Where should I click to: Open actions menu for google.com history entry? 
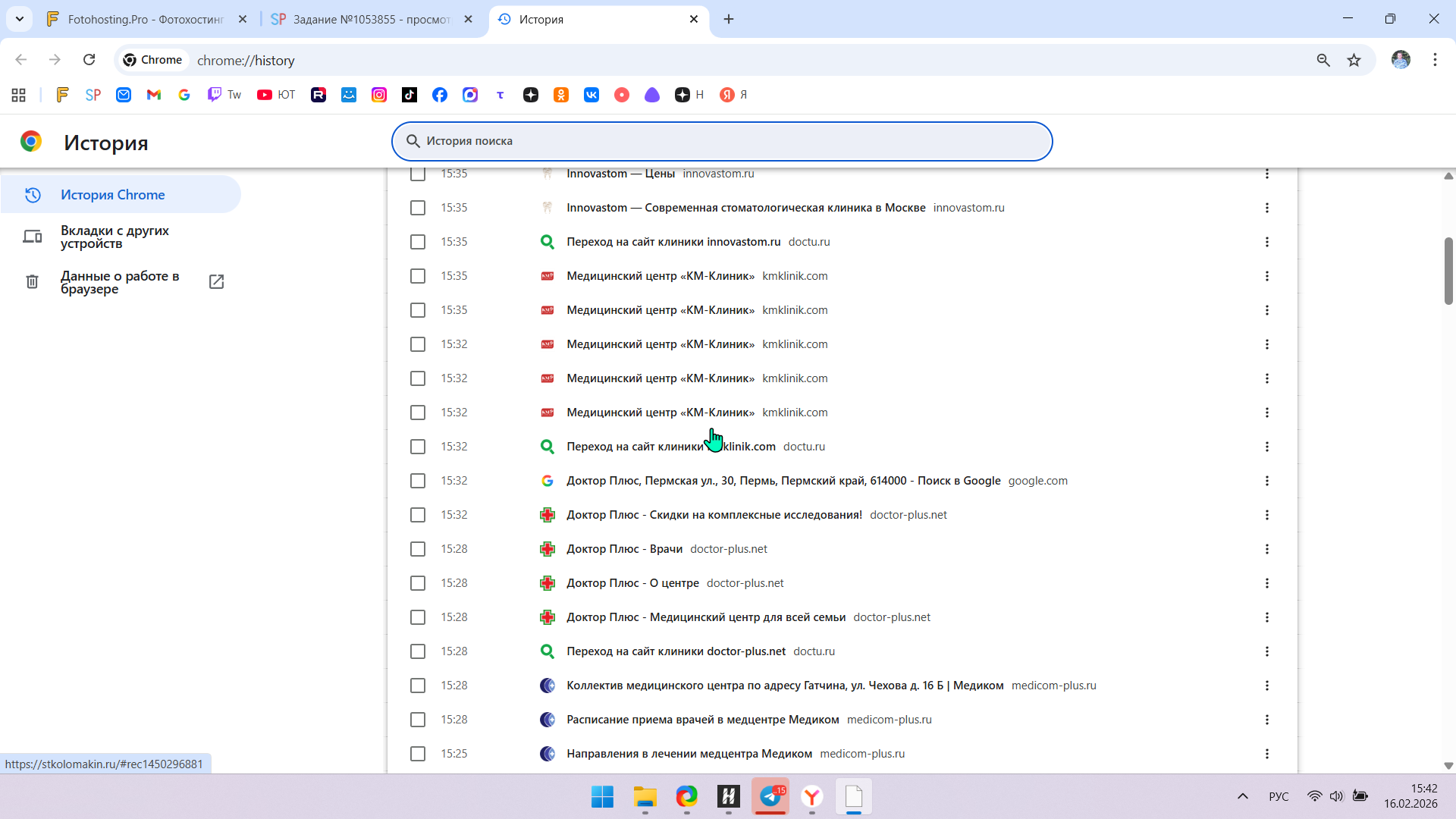[1266, 481]
